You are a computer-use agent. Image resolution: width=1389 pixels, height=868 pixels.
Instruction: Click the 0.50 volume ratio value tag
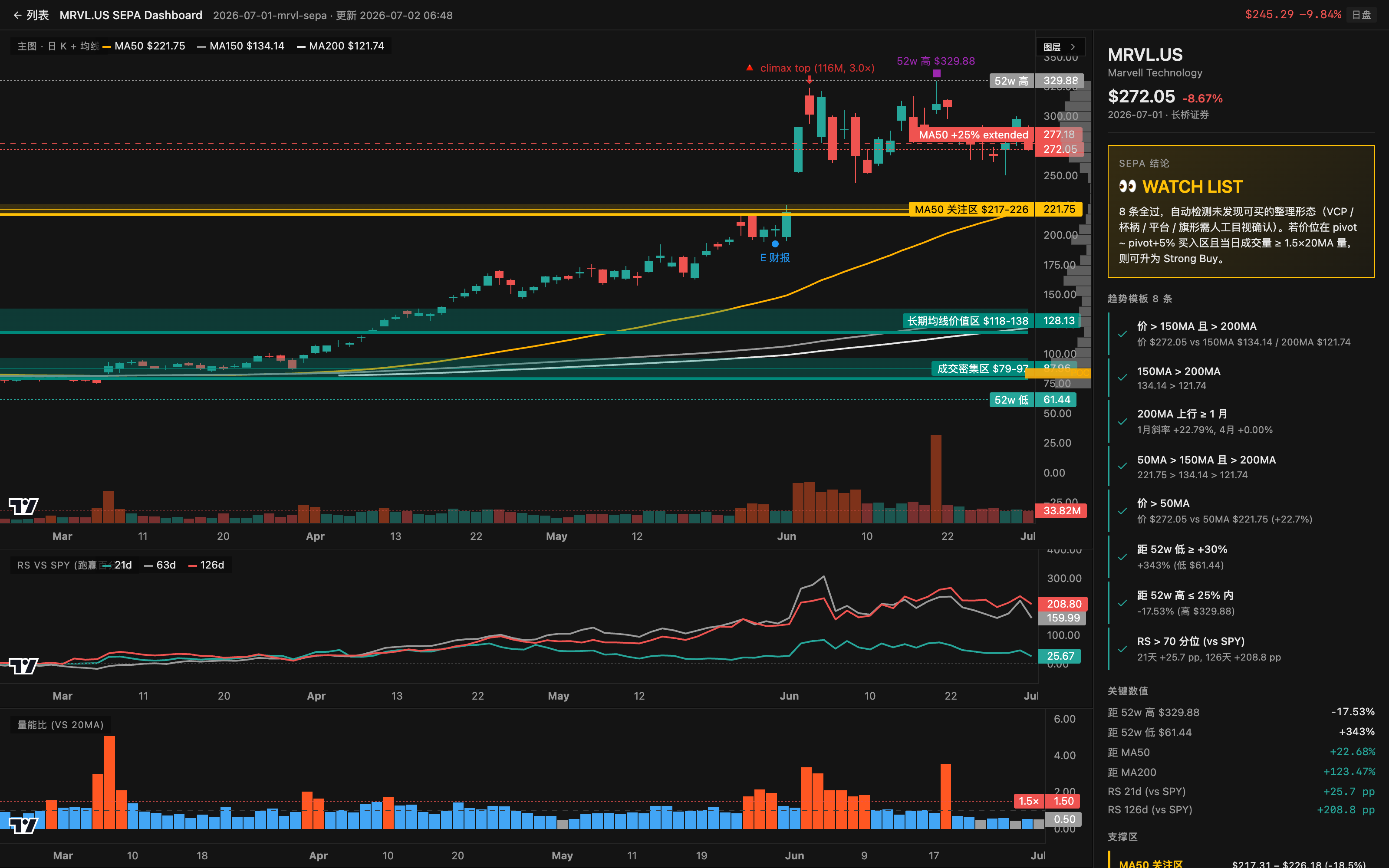[x=1063, y=819]
